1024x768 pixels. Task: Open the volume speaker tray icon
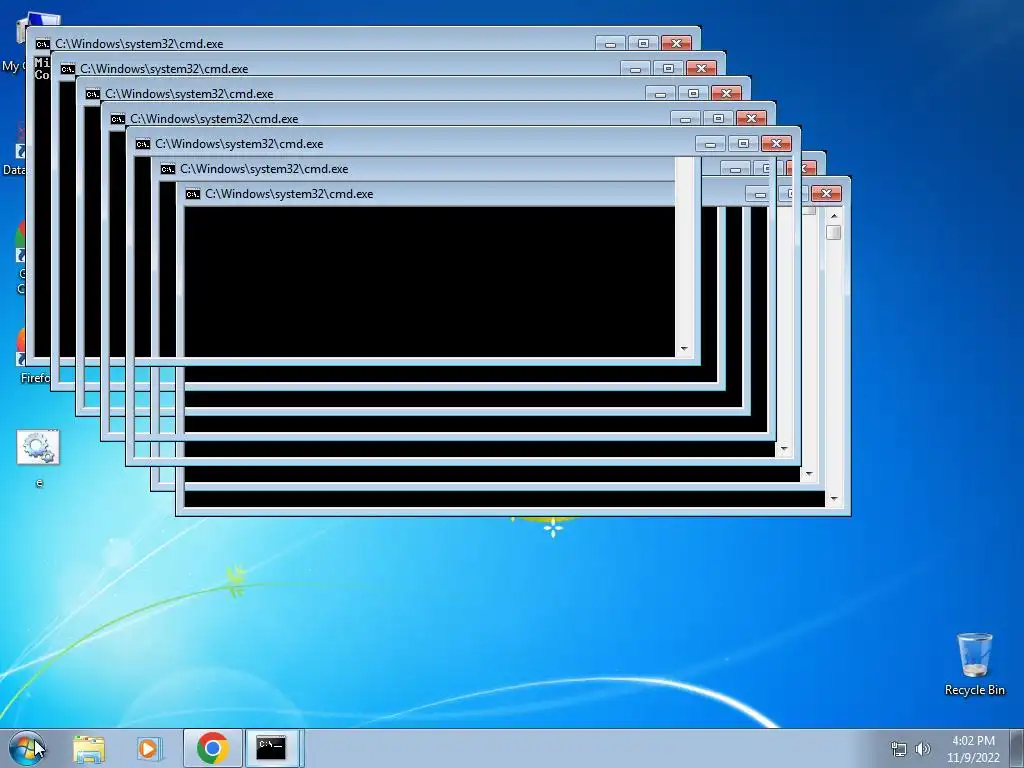pyautogui.click(x=923, y=749)
